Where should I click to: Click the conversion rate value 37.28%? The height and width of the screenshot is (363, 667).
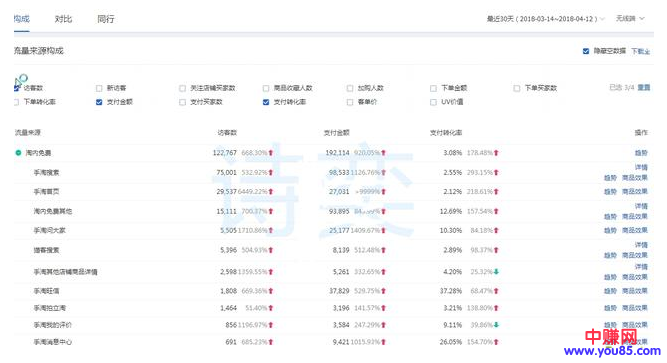(x=450, y=291)
